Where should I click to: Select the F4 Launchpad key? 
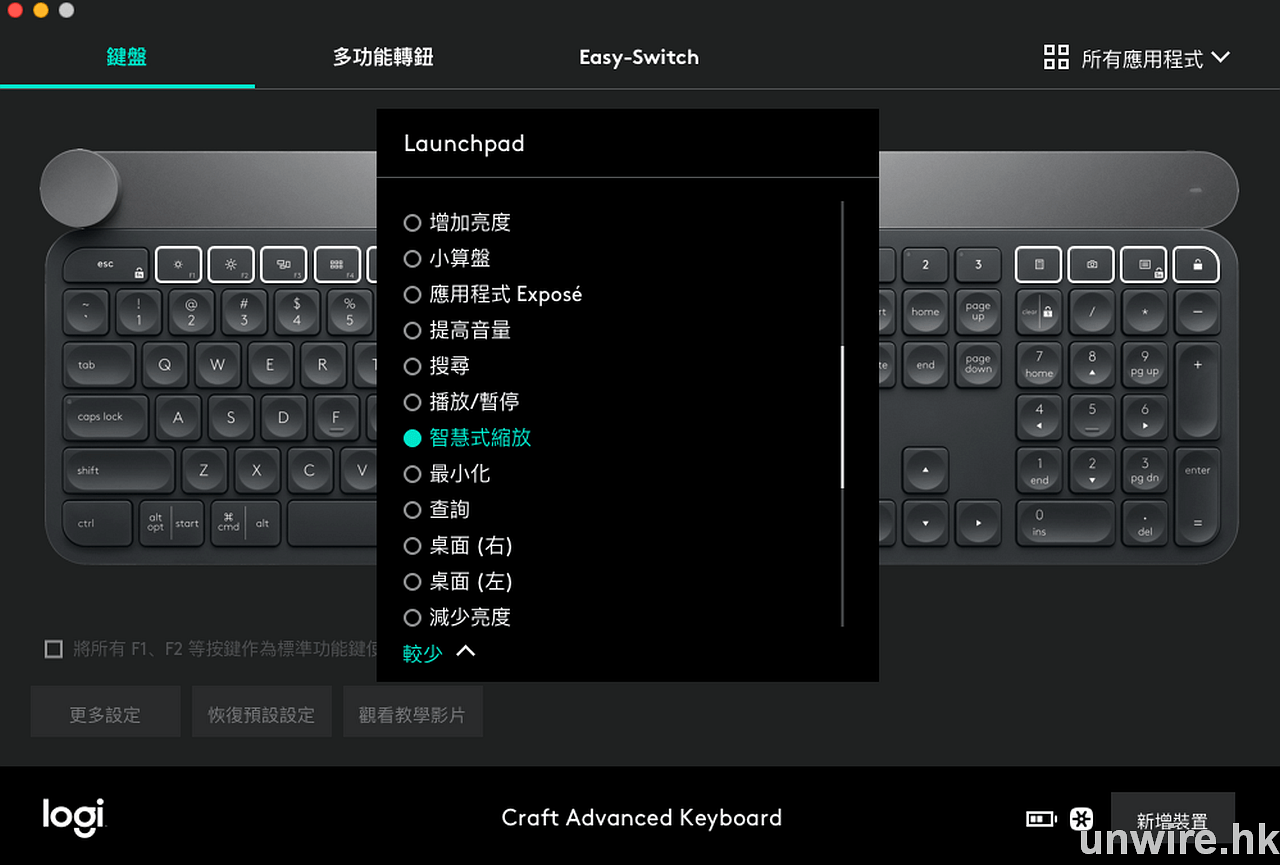(x=337, y=265)
